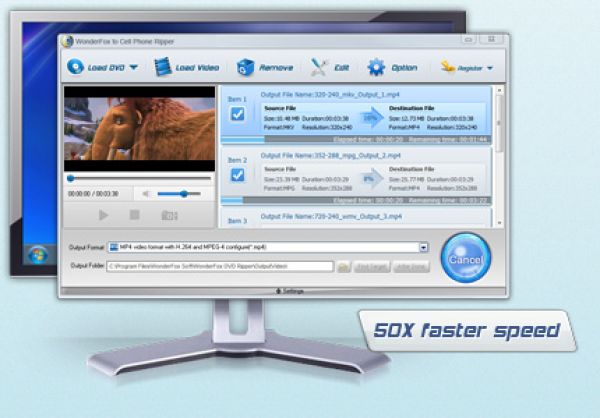This screenshot has width=600, height=418.
Task: Click the volume slider
Action: (179, 194)
